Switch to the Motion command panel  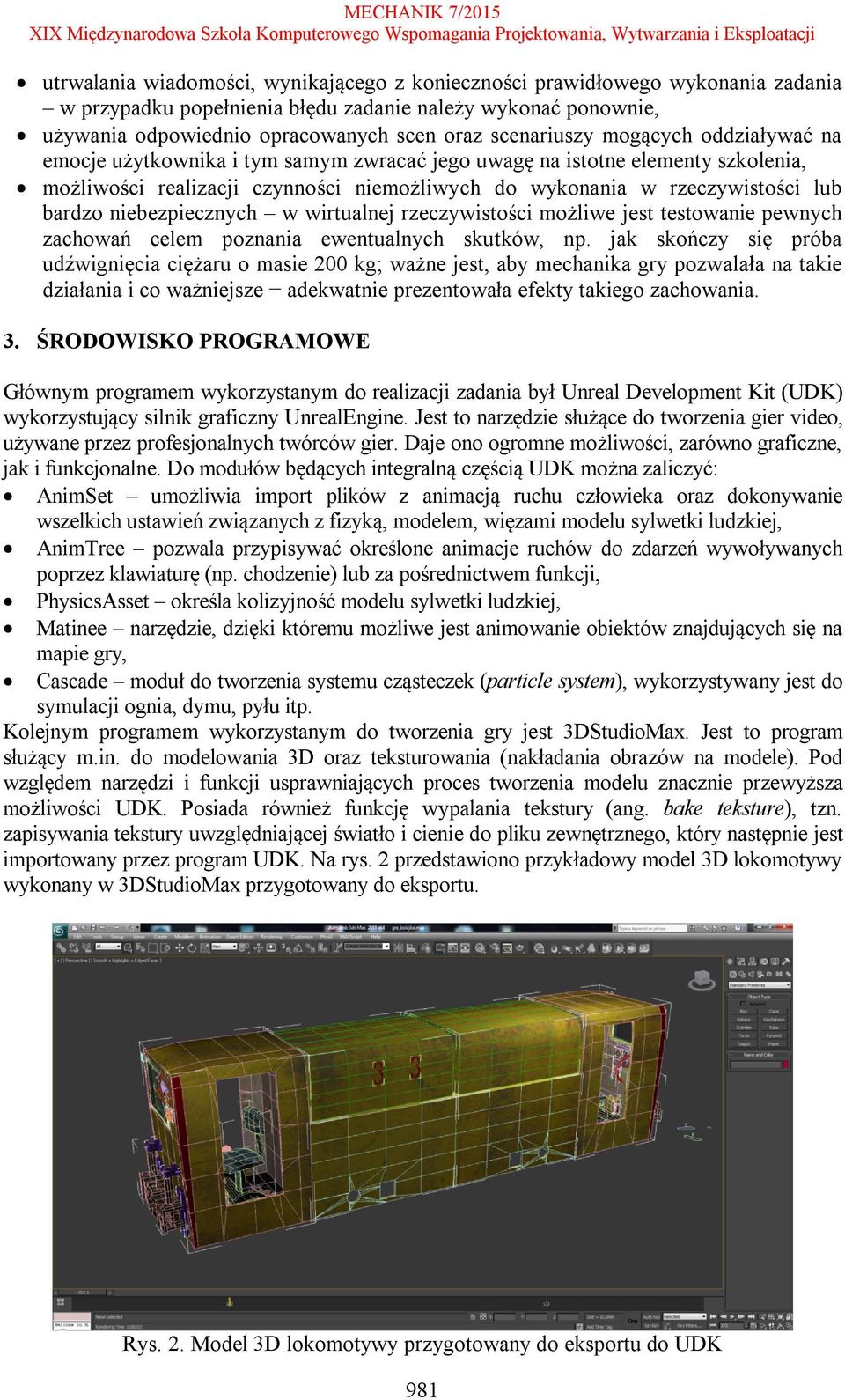point(764,962)
